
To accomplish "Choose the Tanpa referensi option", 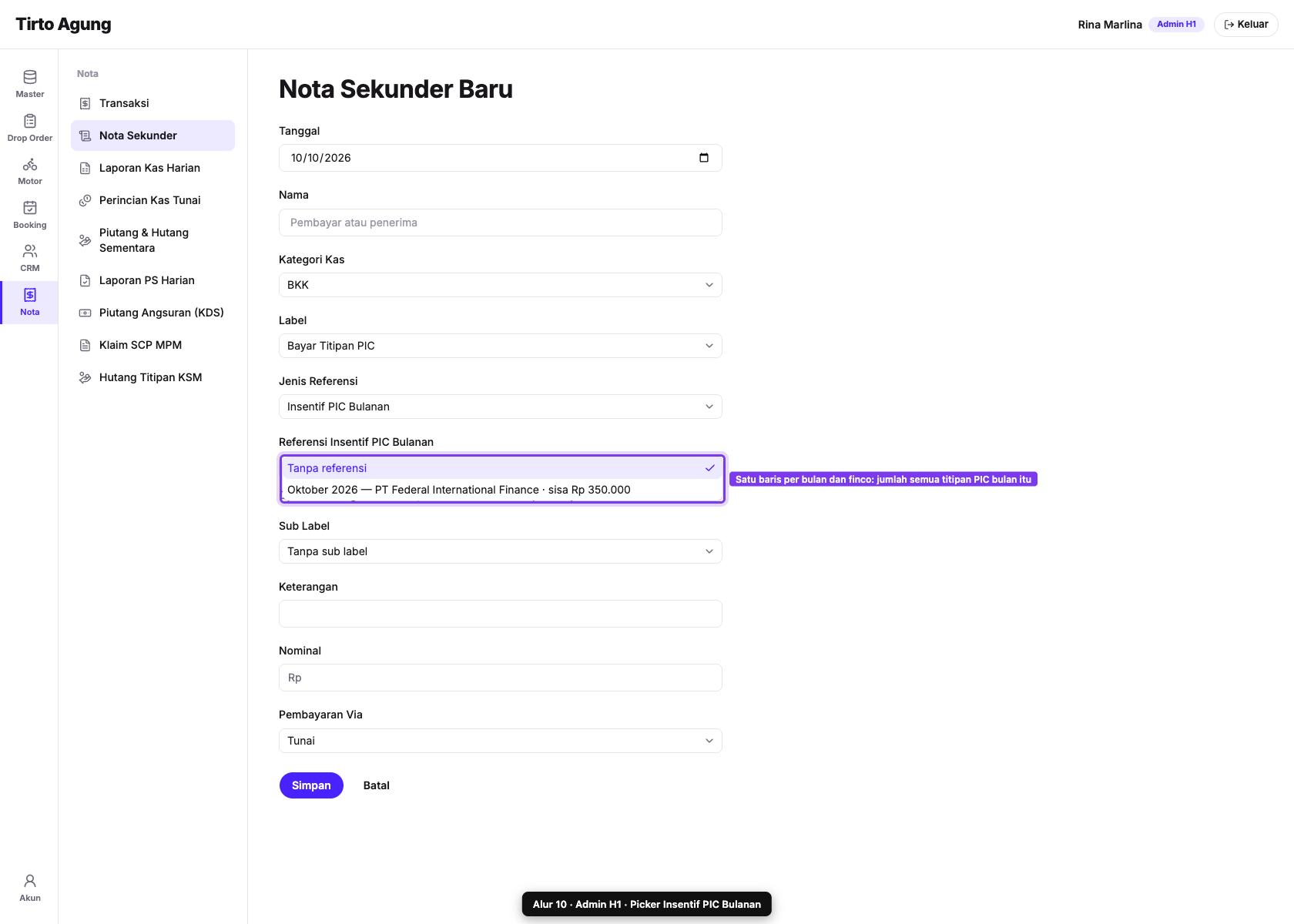I will coord(501,468).
